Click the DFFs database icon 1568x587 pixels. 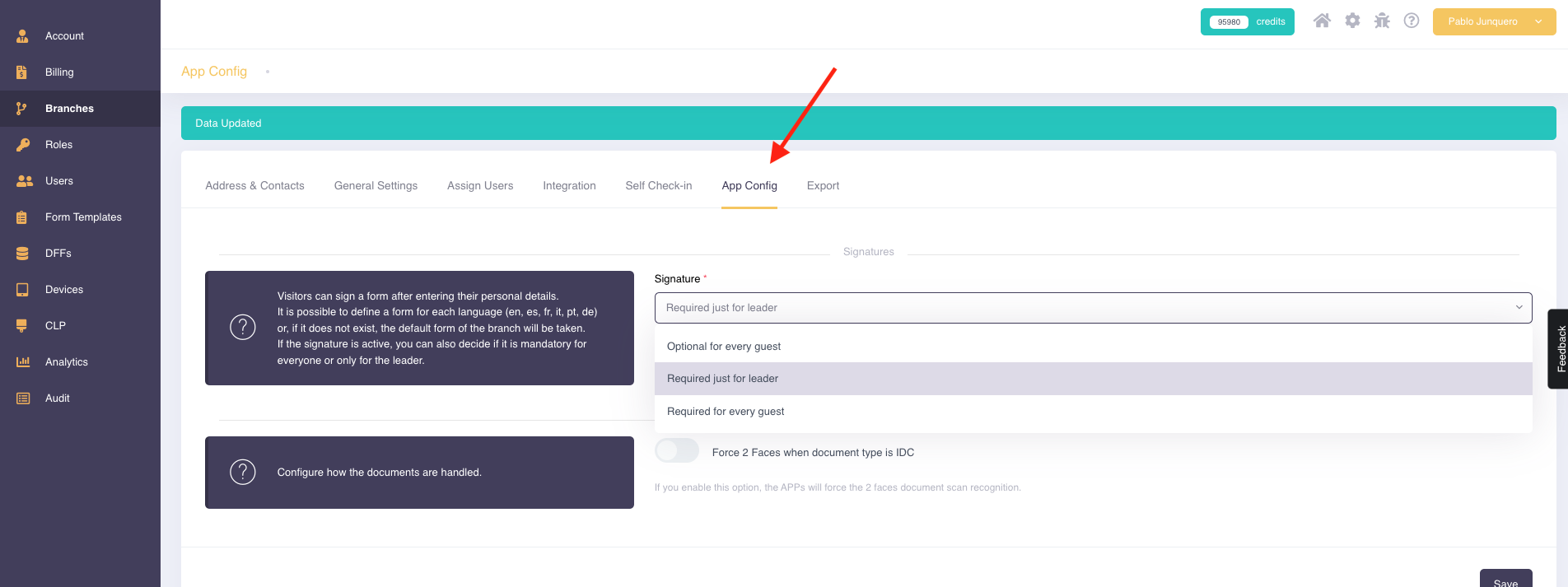22,254
